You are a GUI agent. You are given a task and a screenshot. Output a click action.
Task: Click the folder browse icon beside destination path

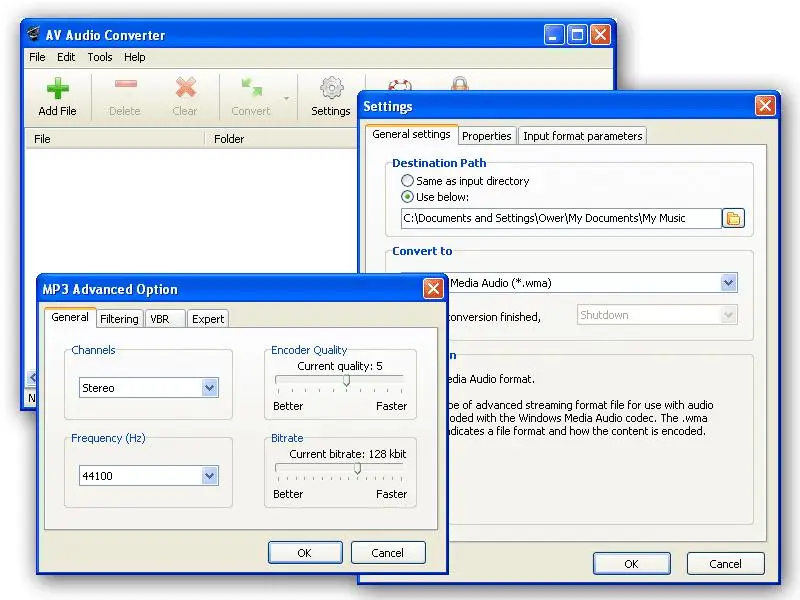pyautogui.click(x=733, y=218)
